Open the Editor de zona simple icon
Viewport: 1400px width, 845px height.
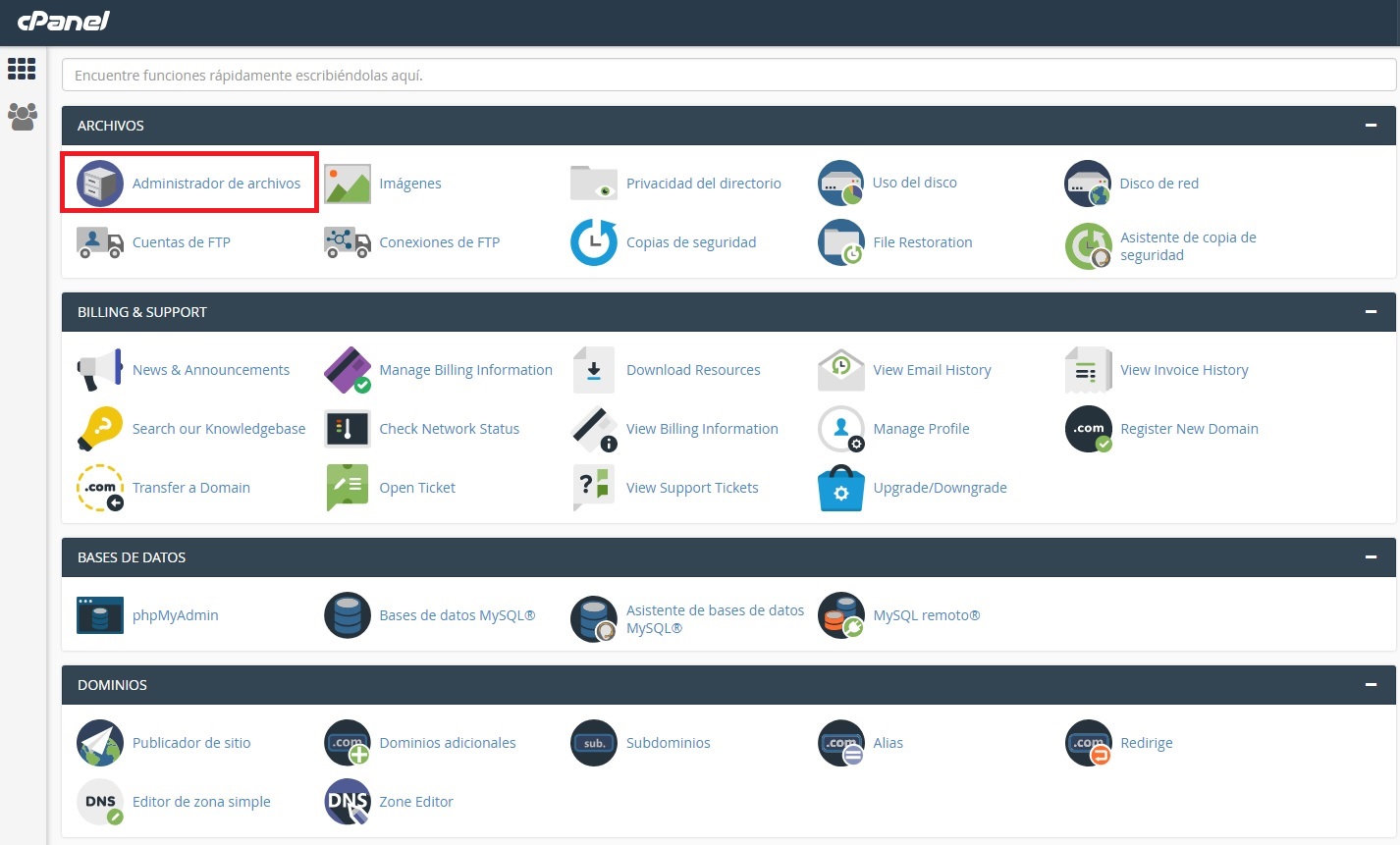click(x=100, y=802)
